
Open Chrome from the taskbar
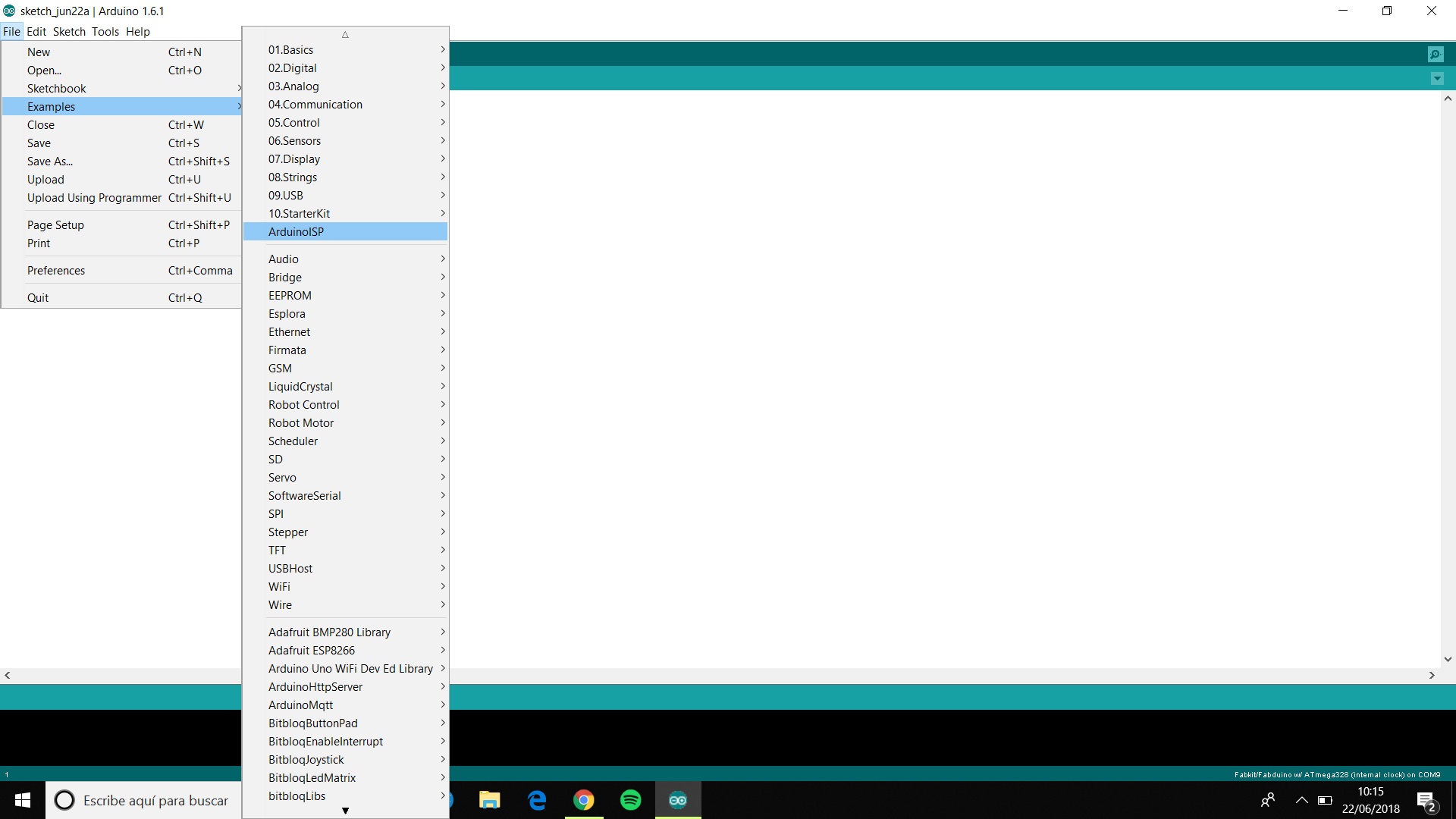pyautogui.click(x=583, y=800)
